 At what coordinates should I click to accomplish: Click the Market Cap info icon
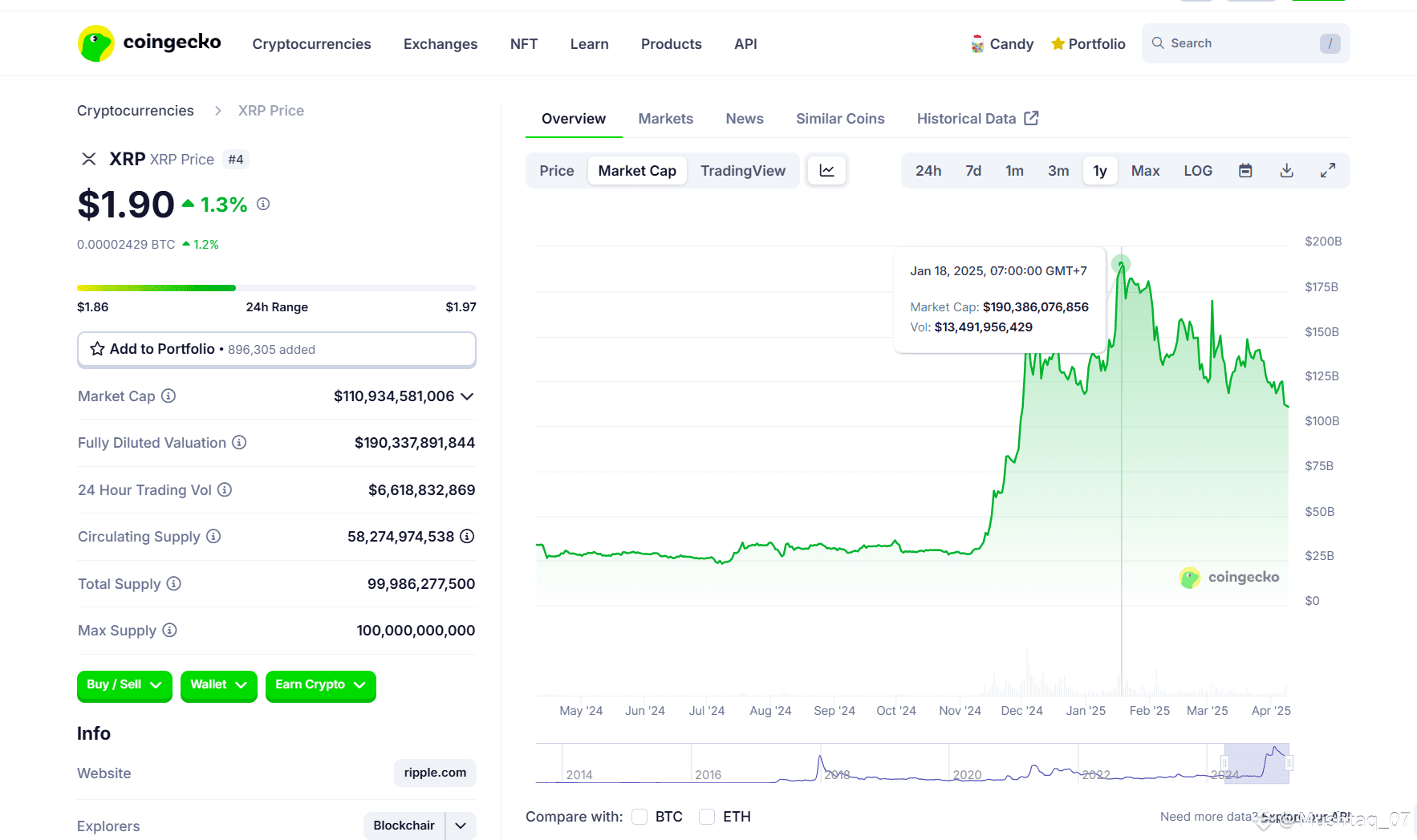(x=168, y=396)
